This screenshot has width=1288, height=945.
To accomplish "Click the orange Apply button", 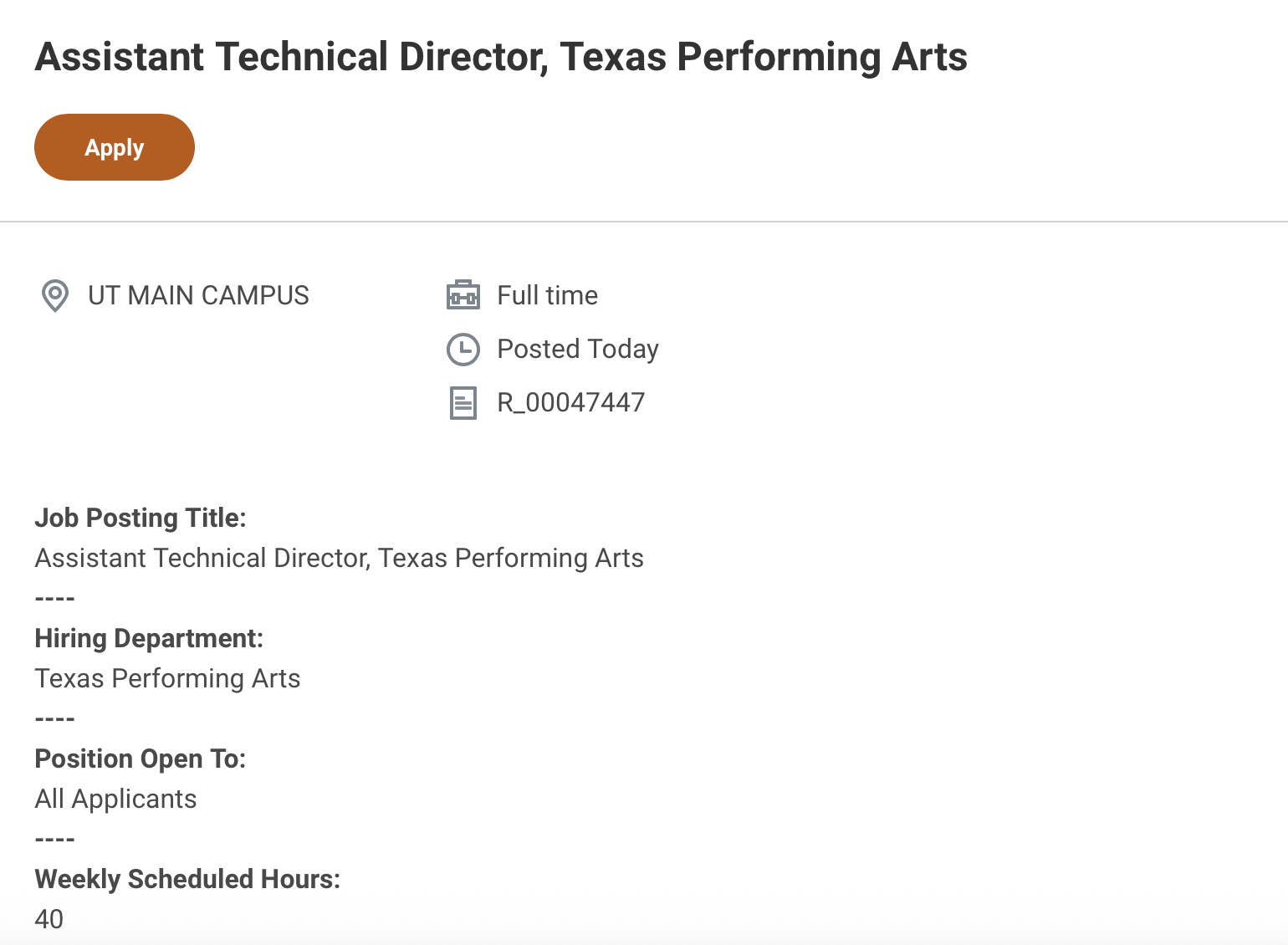I will [x=115, y=147].
